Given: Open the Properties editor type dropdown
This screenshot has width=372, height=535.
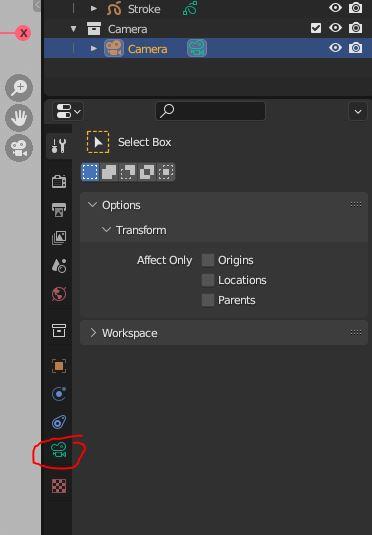Looking at the screenshot, I should (68, 111).
